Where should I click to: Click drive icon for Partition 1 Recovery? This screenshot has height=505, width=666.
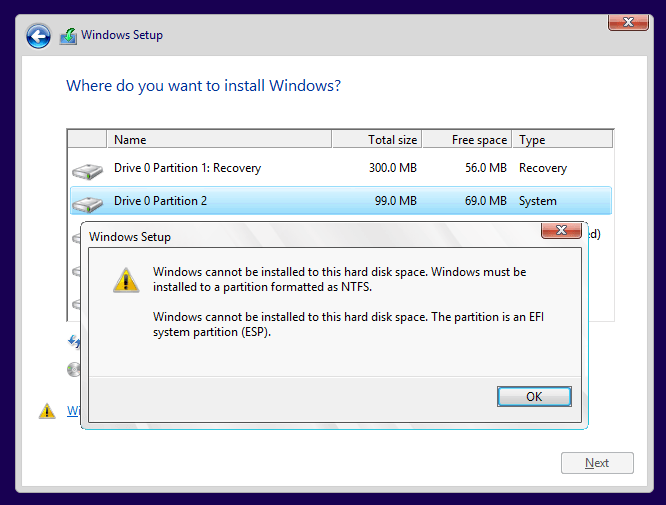(87, 170)
